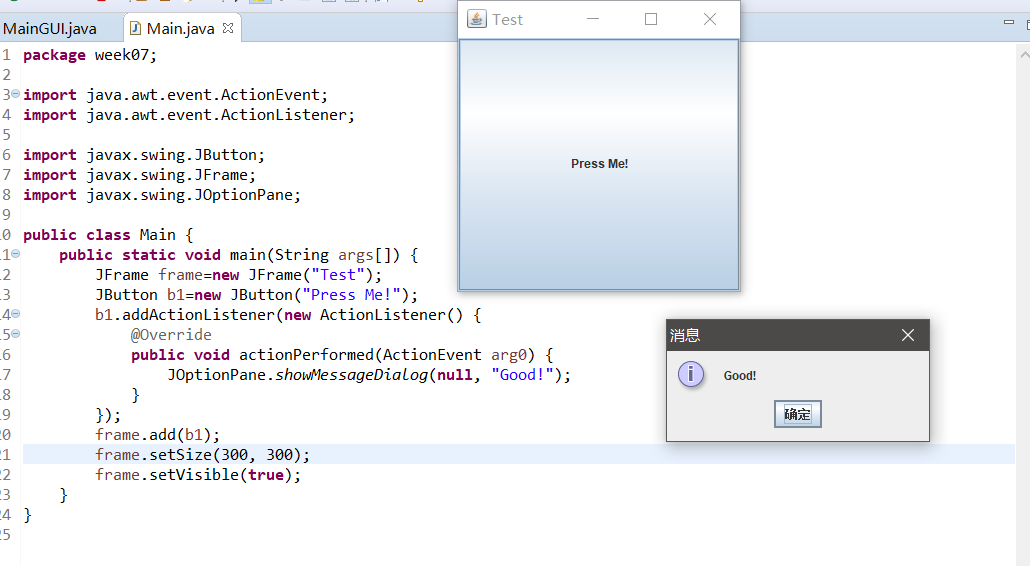Viewport: 1030px width, 566px height.
Task: Click the Press Me! button in Test window
Action: [x=599, y=164]
